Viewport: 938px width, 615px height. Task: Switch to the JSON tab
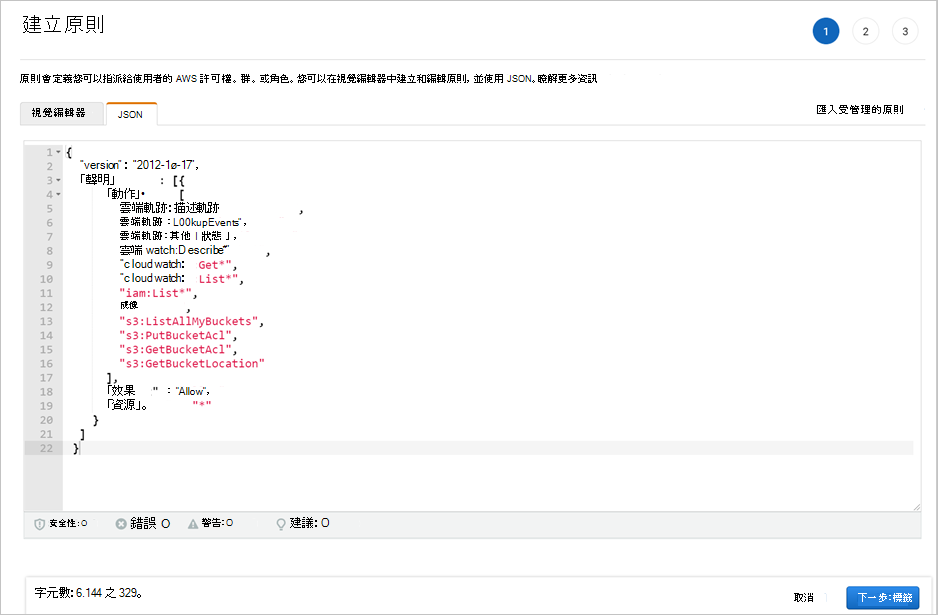(131, 114)
